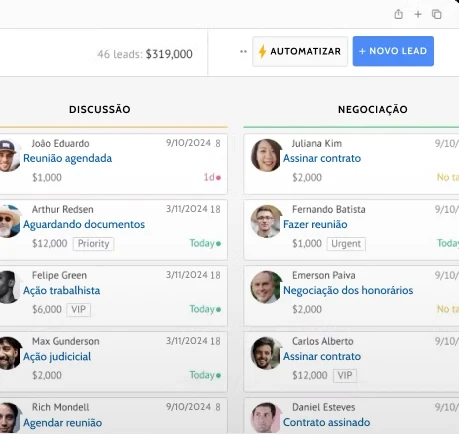This screenshot has height=434, width=459.
Task: Open Carlos Alberto's Assinar contrato lead
Action: click(x=322, y=356)
